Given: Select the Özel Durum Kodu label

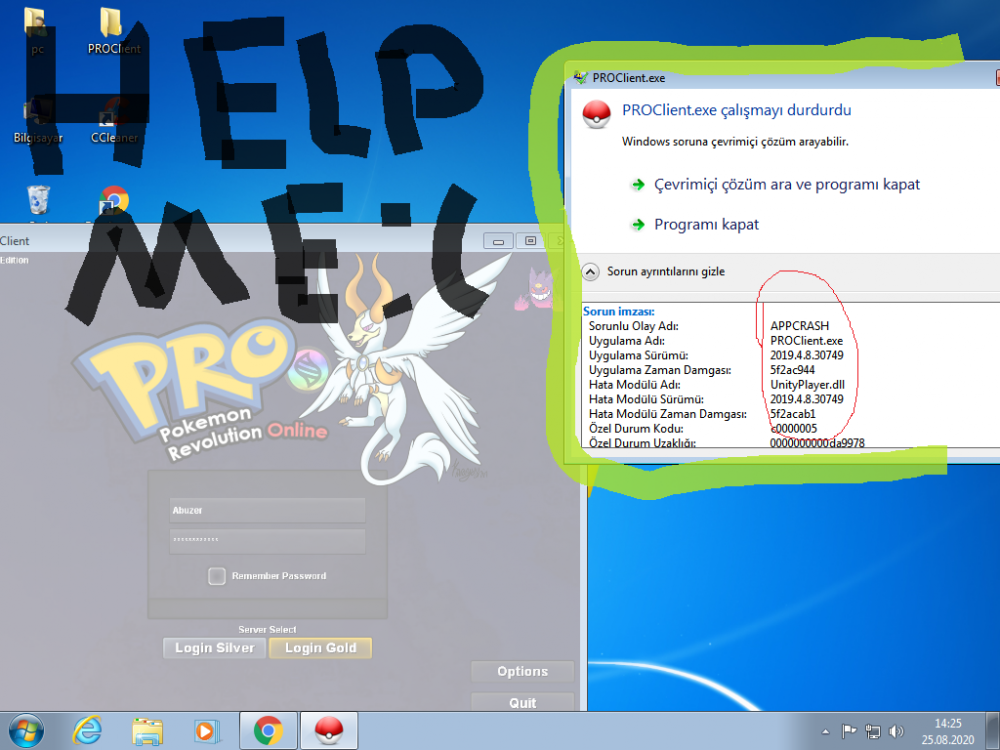Looking at the screenshot, I should pyautogui.click(x=635, y=429).
